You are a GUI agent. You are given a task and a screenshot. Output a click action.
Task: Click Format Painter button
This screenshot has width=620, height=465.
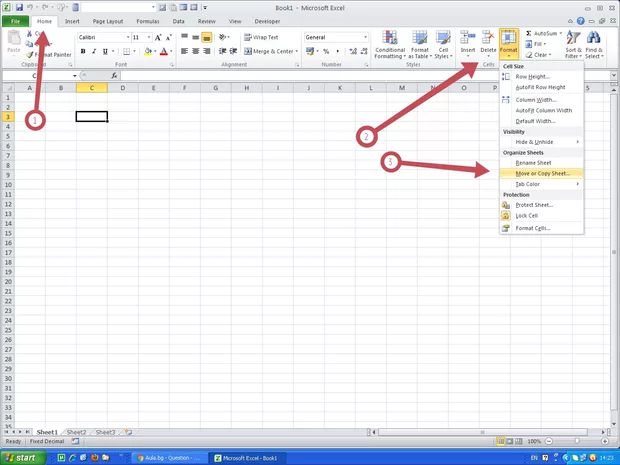point(49,55)
